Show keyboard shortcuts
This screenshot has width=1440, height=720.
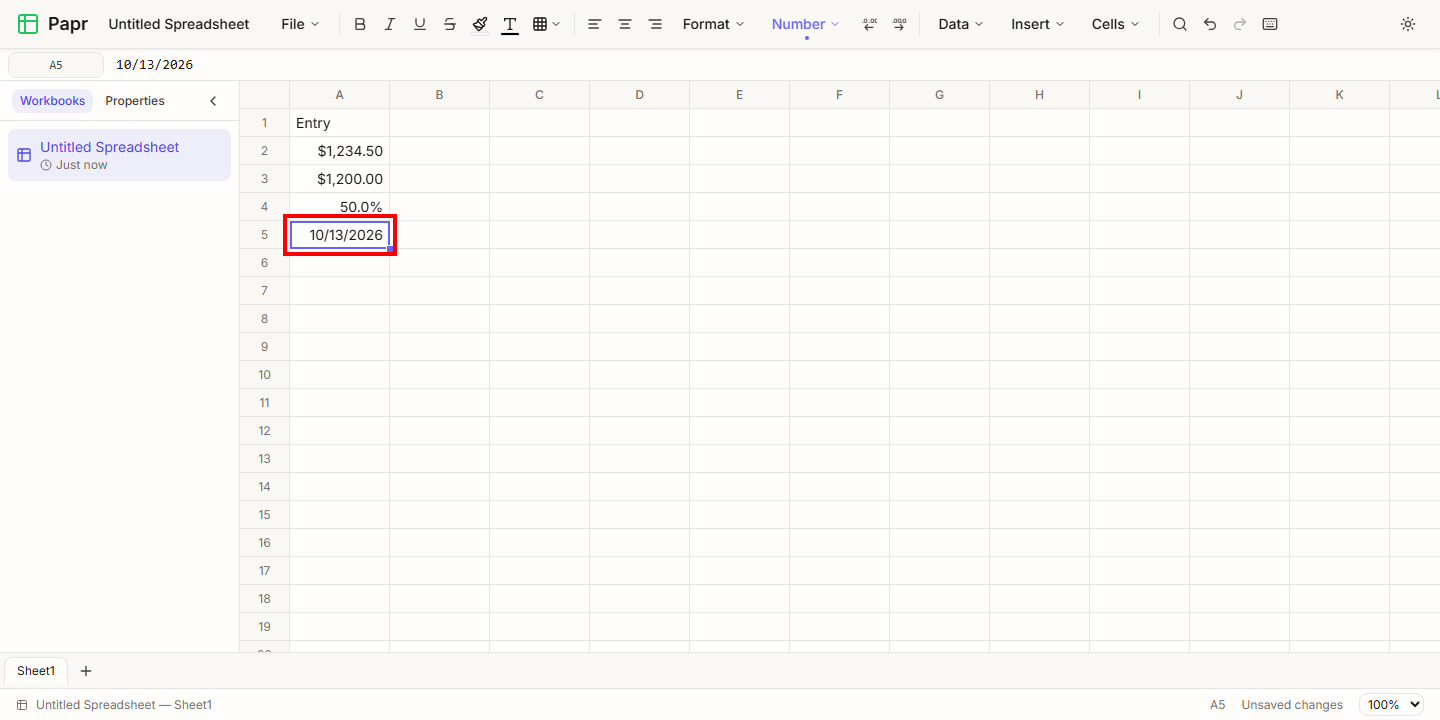pyautogui.click(x=1270, y=24)
